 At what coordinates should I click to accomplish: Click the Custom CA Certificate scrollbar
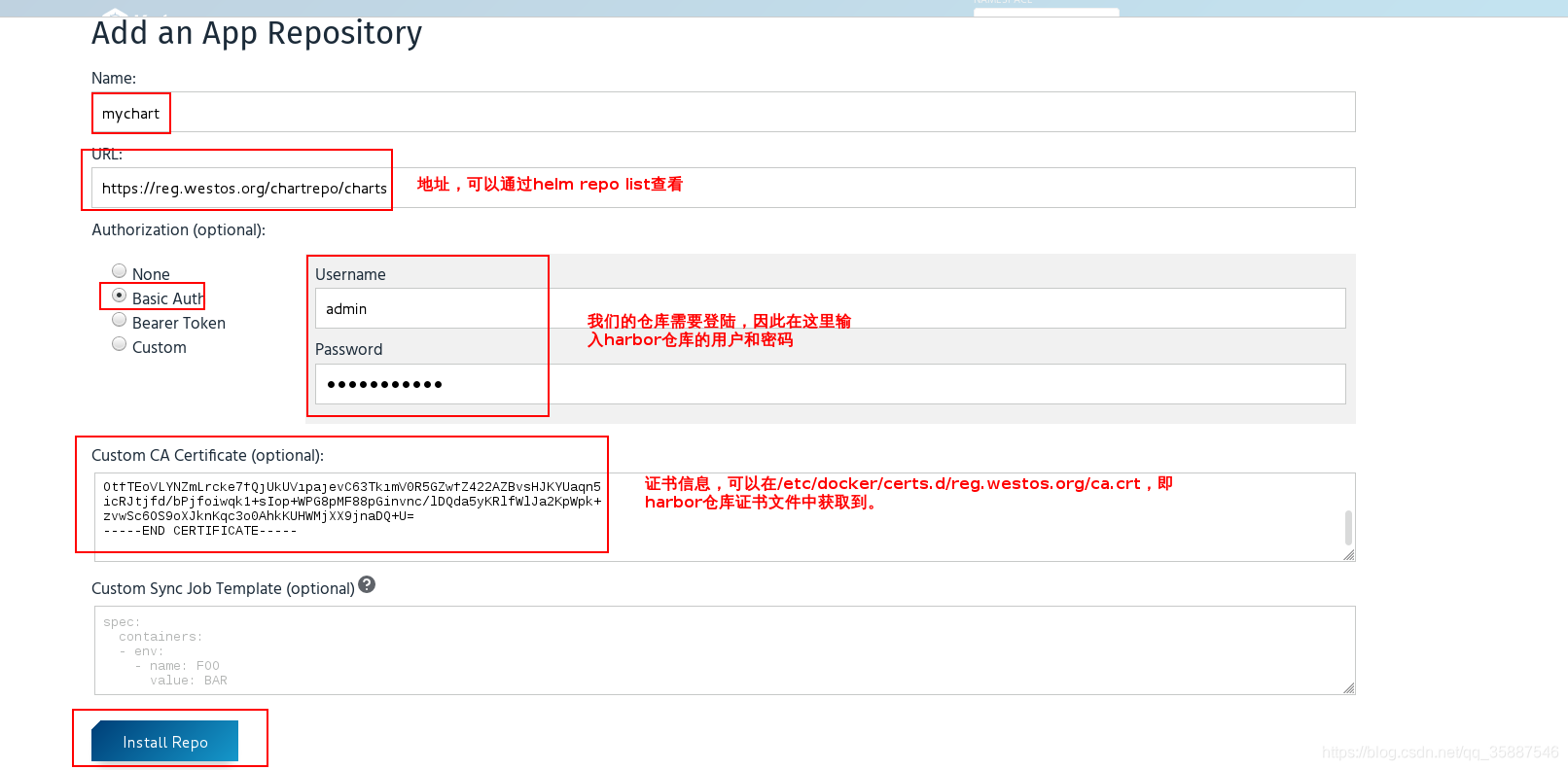pos(1348,528)
